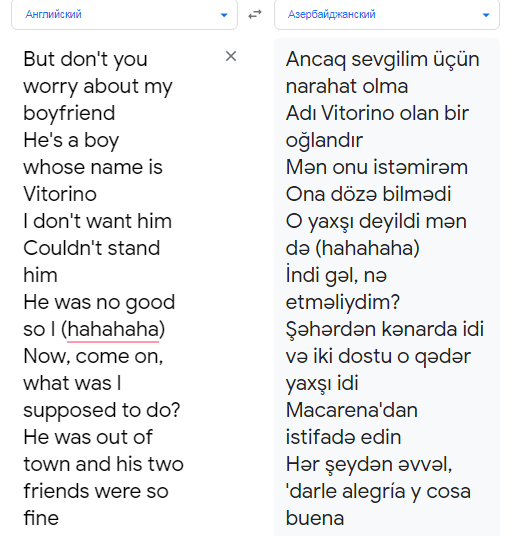This screenshot has height=536, width=525.
Task: Open the Азербайджанский target language dropdown
Action: 387,15
